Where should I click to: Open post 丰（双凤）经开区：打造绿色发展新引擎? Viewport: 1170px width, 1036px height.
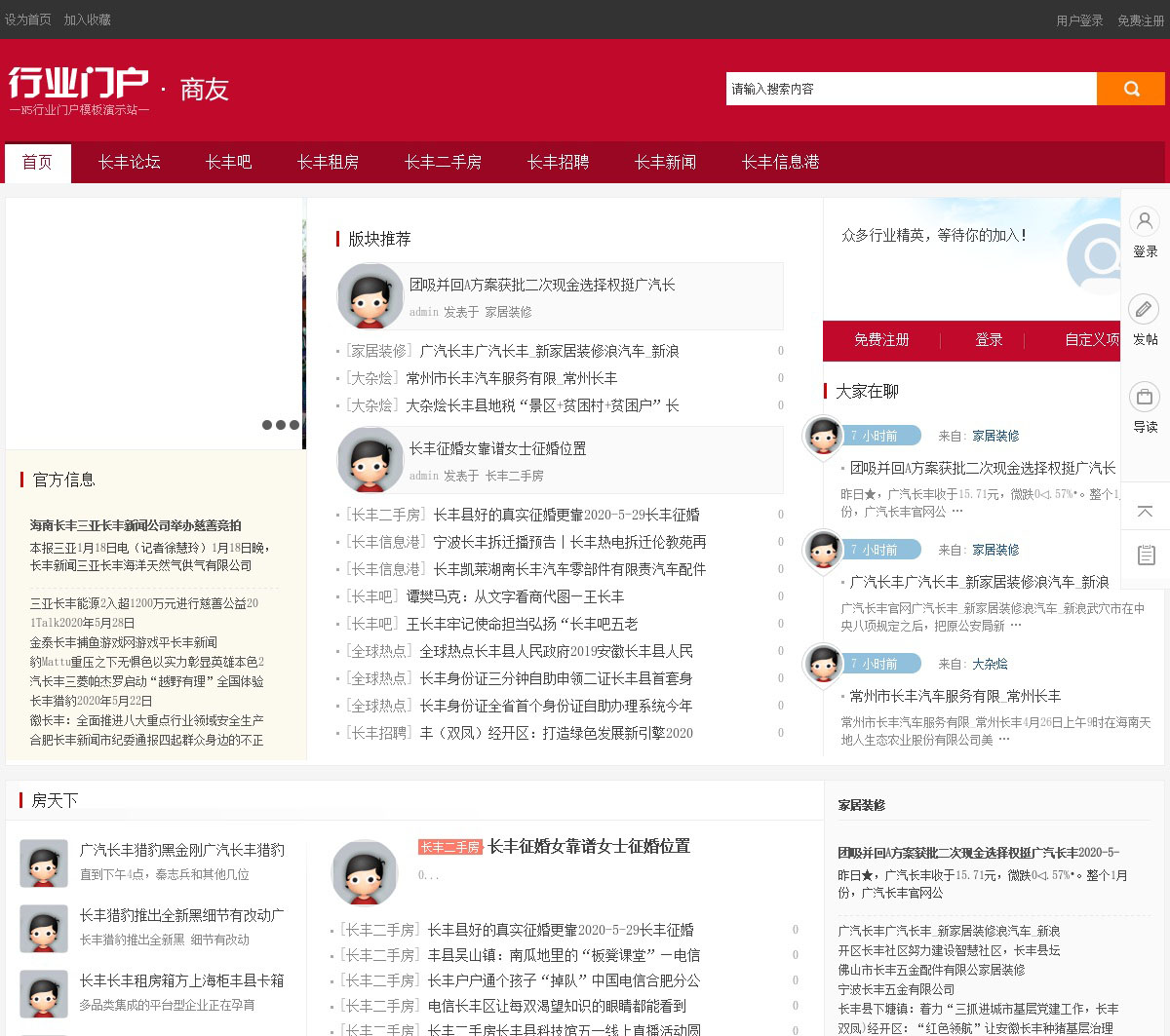point(556,733)
